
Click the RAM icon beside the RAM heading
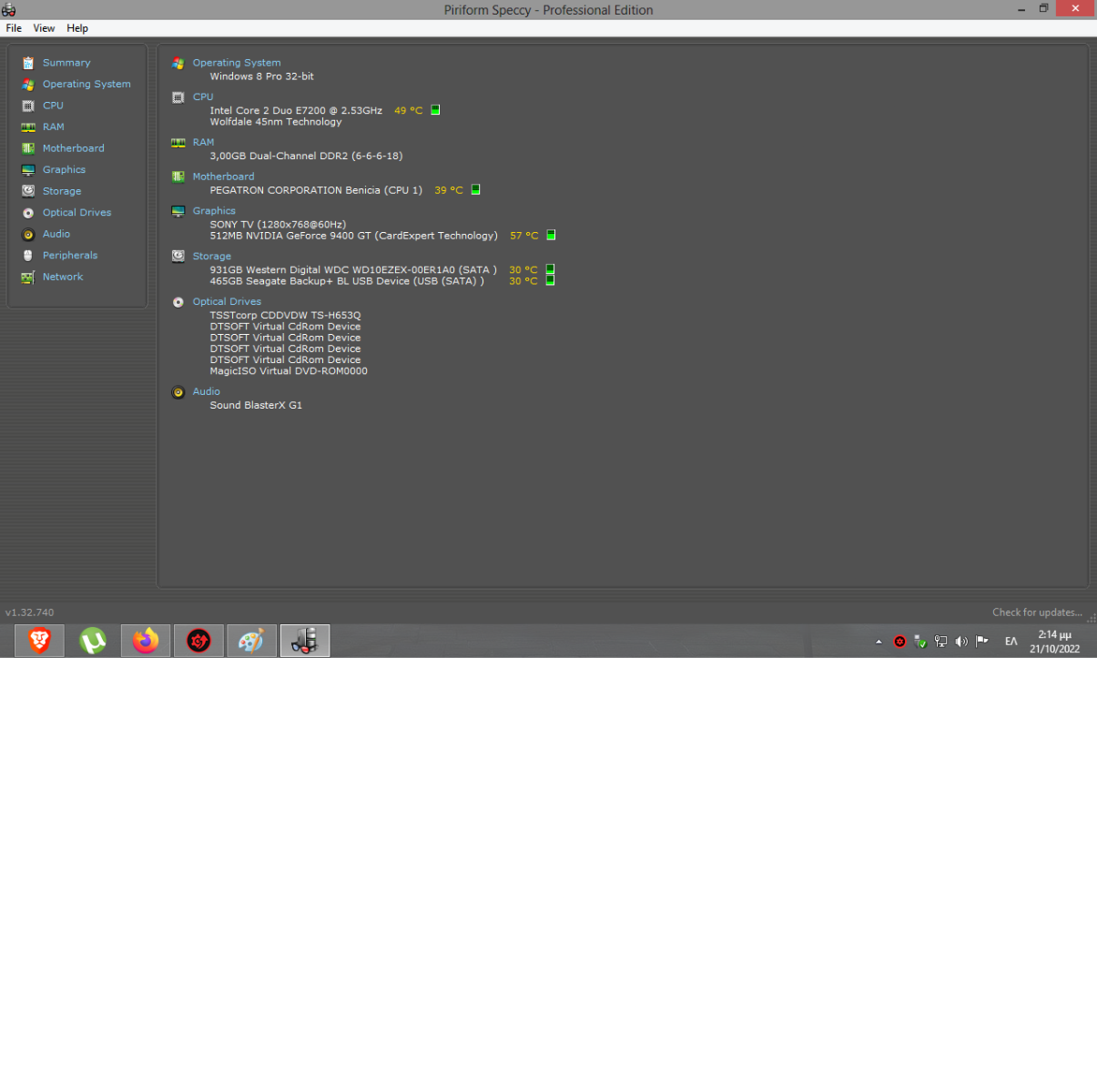pos(178,143)
